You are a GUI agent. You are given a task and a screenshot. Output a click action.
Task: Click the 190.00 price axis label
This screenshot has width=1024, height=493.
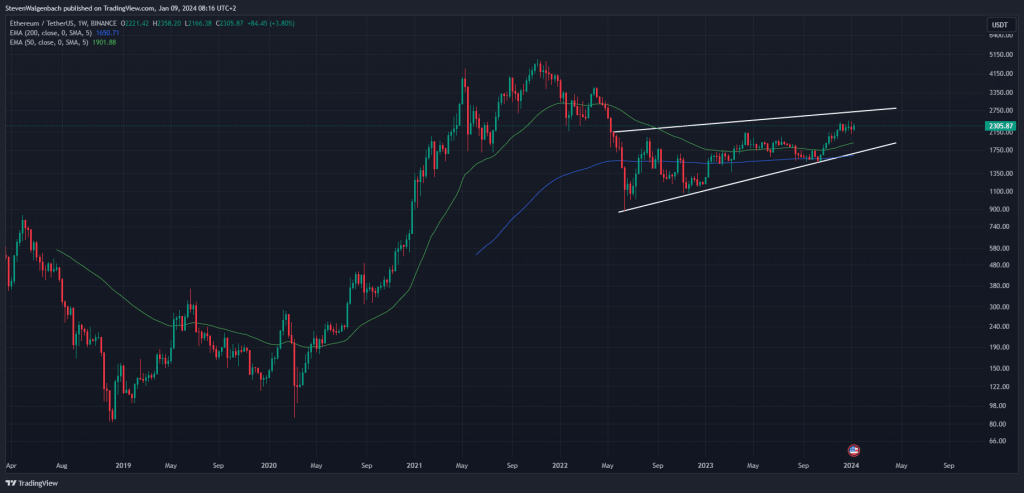point(999,347)
